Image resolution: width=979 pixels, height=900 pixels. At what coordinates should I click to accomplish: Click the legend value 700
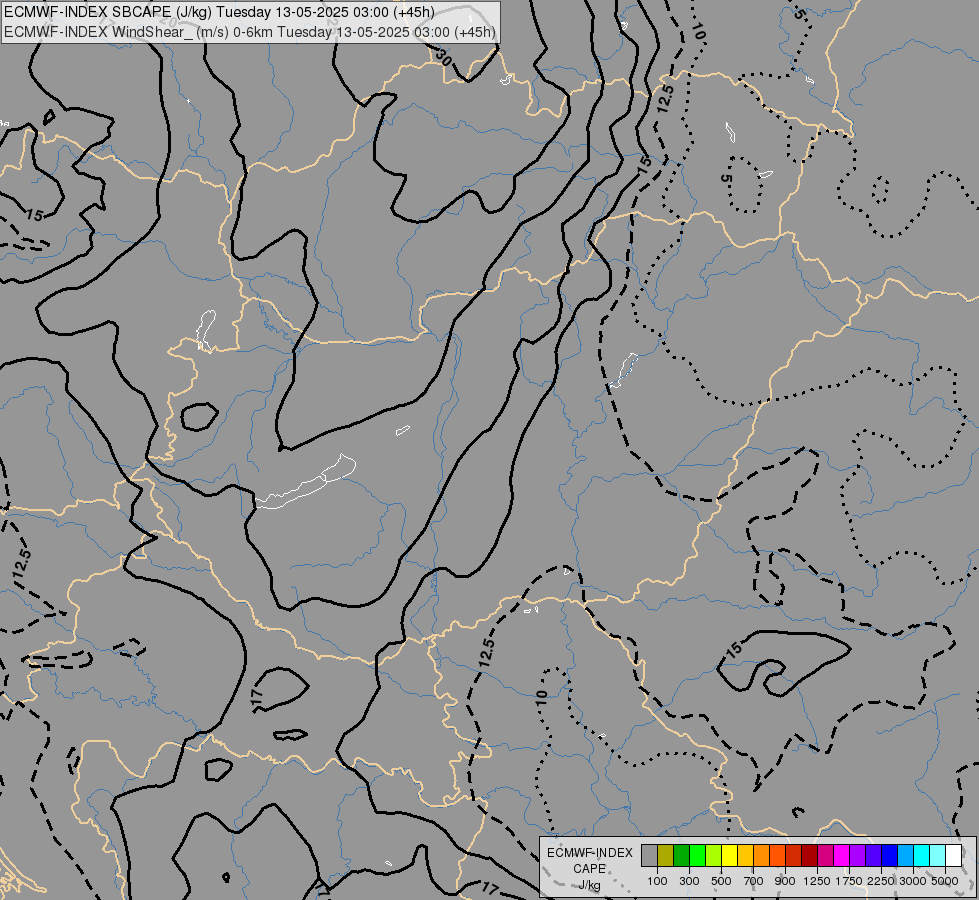[x=754, y=881]
